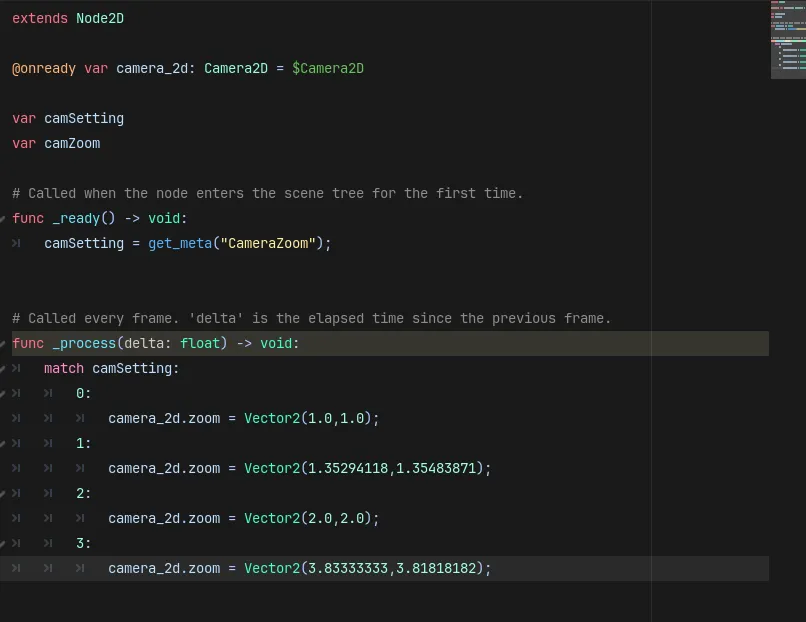Click the 'extends' keyword on first line

click(x=40, y=19)
